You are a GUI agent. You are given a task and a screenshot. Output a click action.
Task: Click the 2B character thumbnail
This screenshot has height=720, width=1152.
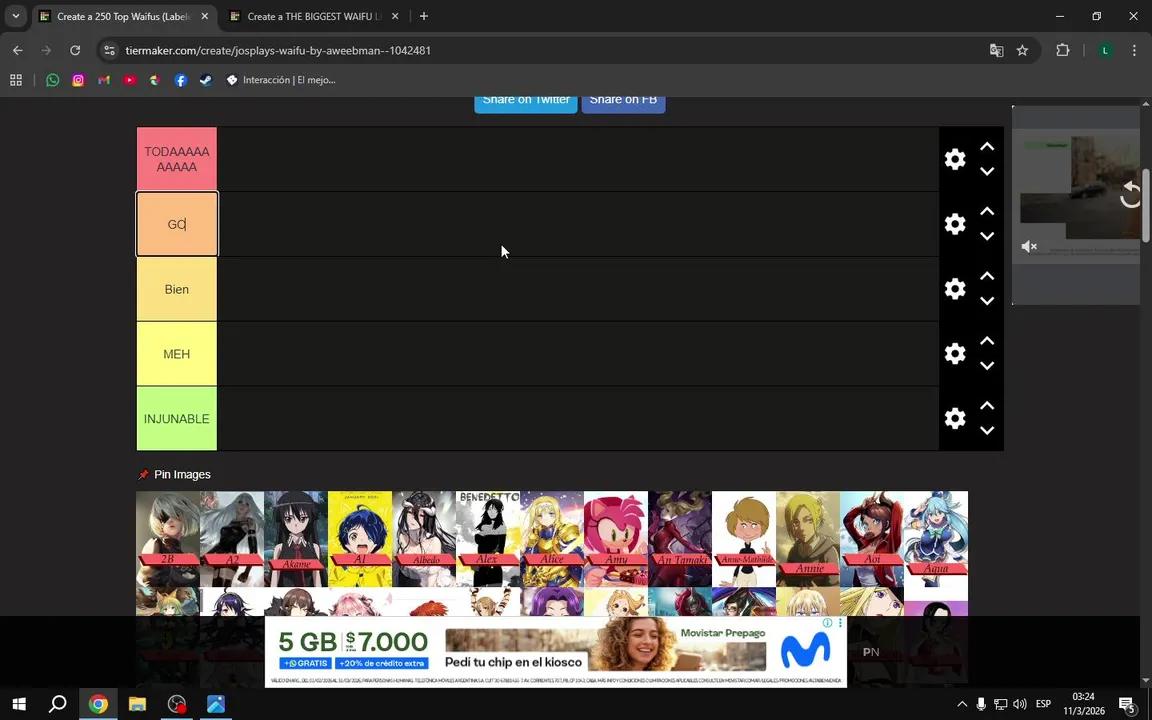tap(167, 537)
